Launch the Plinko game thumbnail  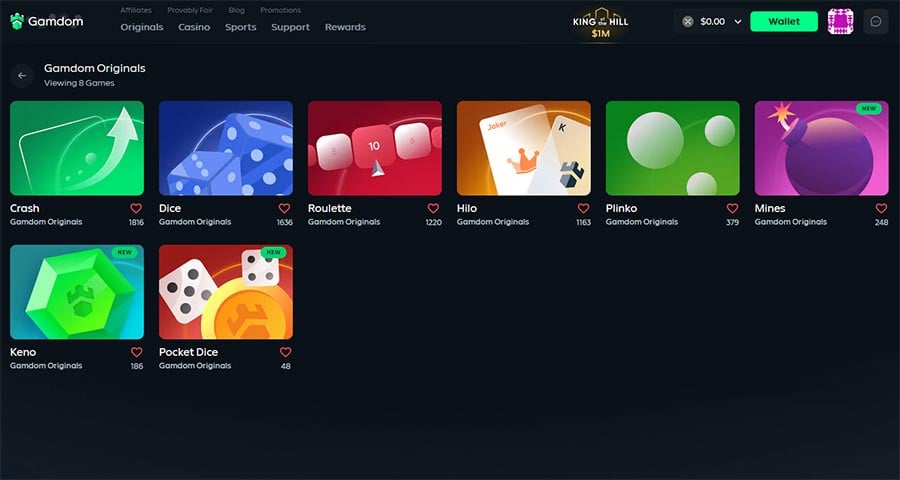[x=673, y=148]
